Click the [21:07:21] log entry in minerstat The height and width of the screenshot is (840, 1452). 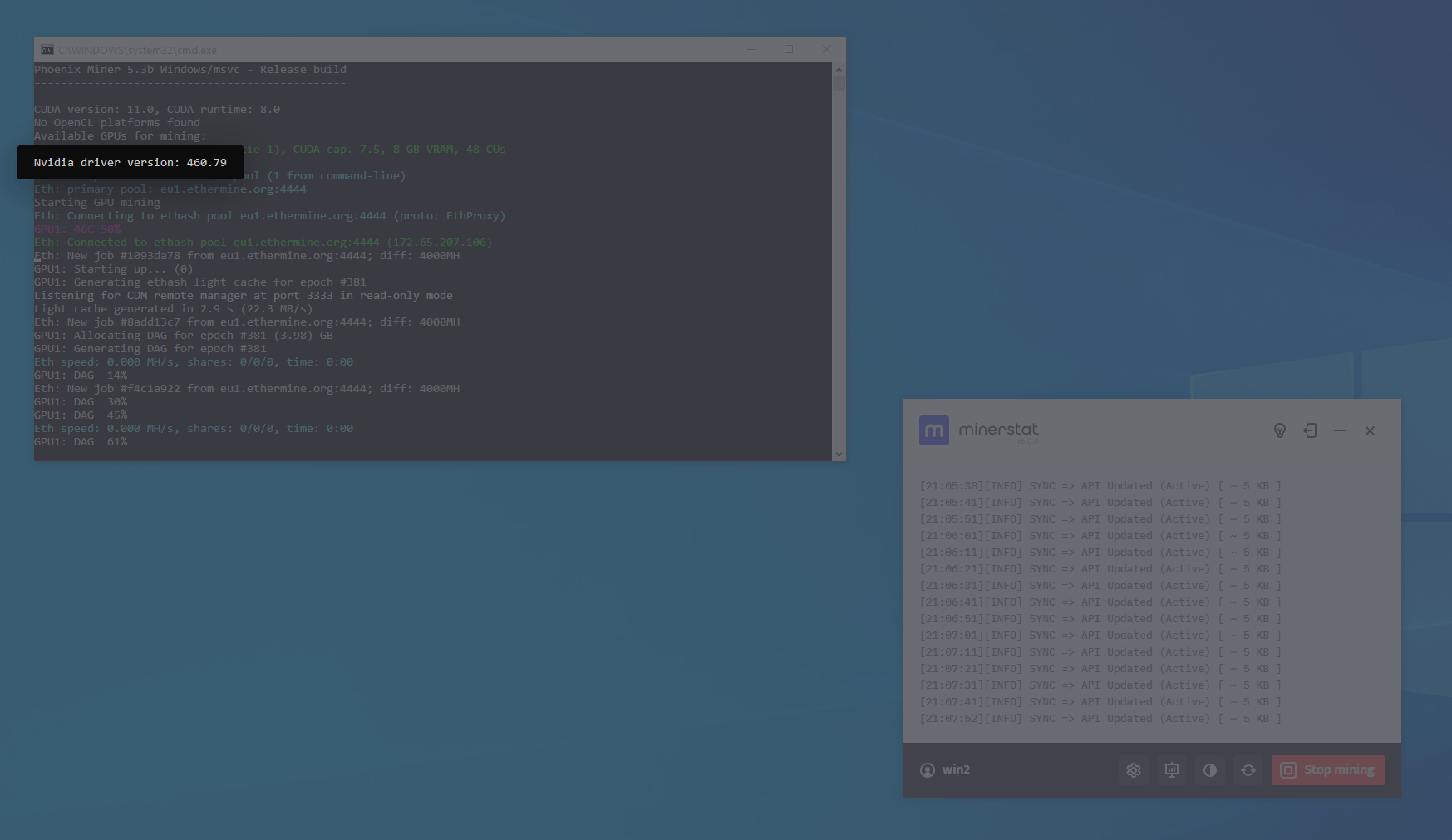coord(1100,669)
